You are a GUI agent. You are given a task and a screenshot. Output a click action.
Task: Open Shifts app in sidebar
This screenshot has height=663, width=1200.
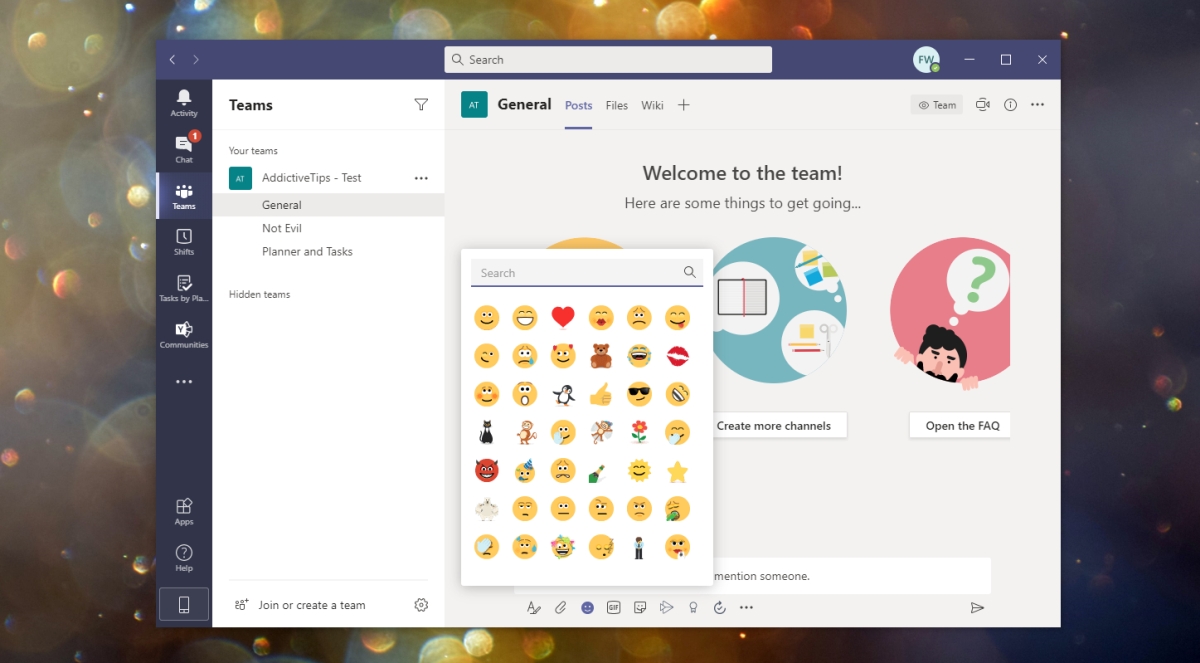coord(184,242)
